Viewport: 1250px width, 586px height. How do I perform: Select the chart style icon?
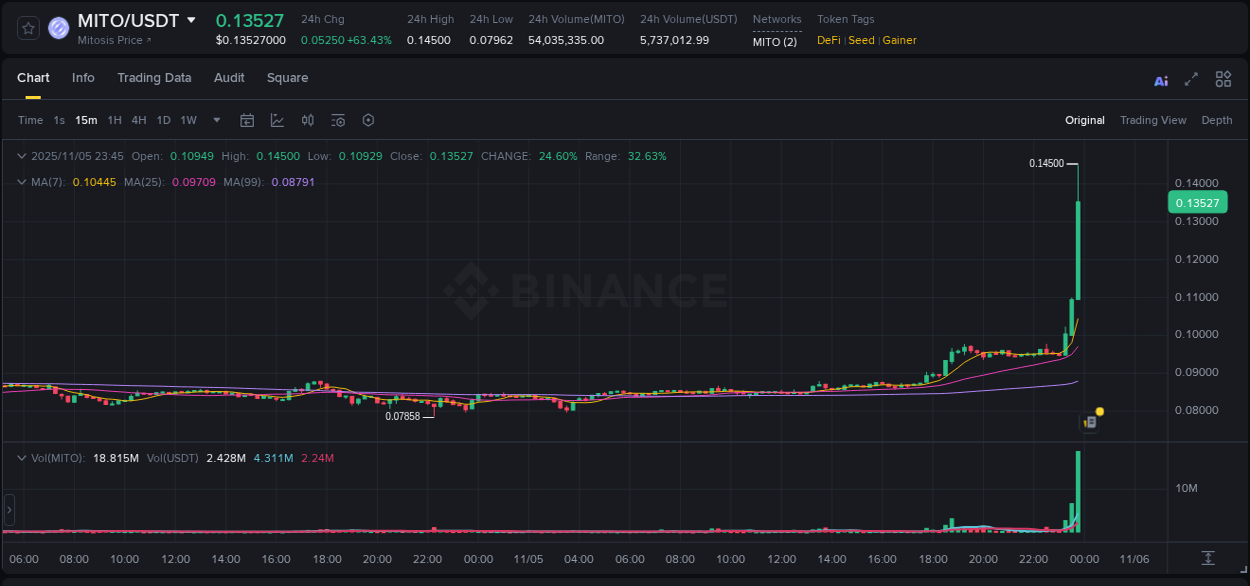point(277,120)
